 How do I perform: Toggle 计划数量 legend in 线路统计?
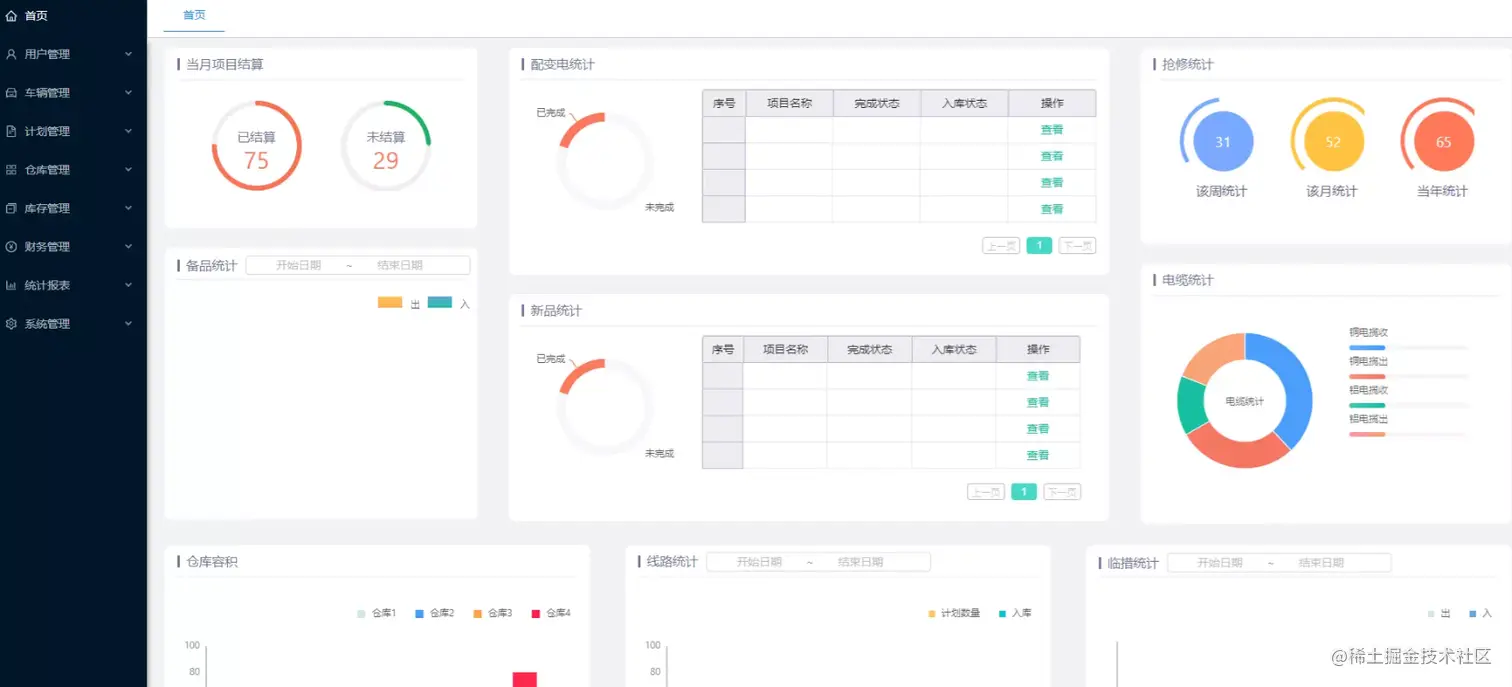coord(955,613)
